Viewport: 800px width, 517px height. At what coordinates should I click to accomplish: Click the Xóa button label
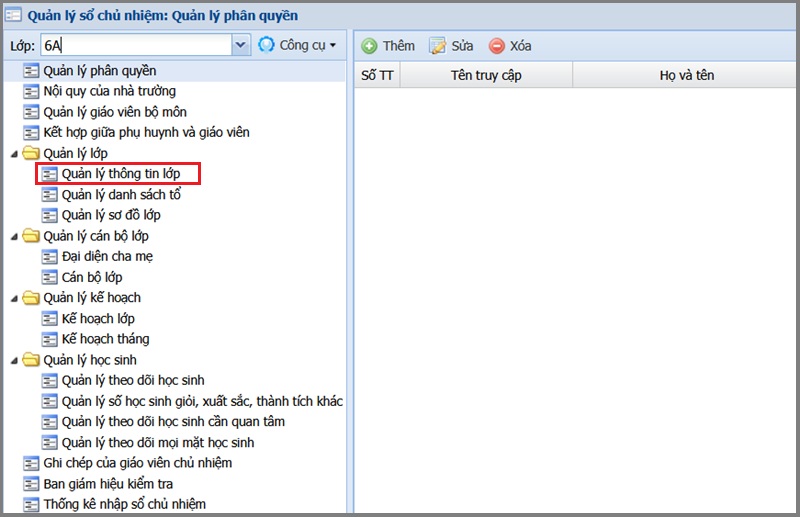tap(520, 46)
